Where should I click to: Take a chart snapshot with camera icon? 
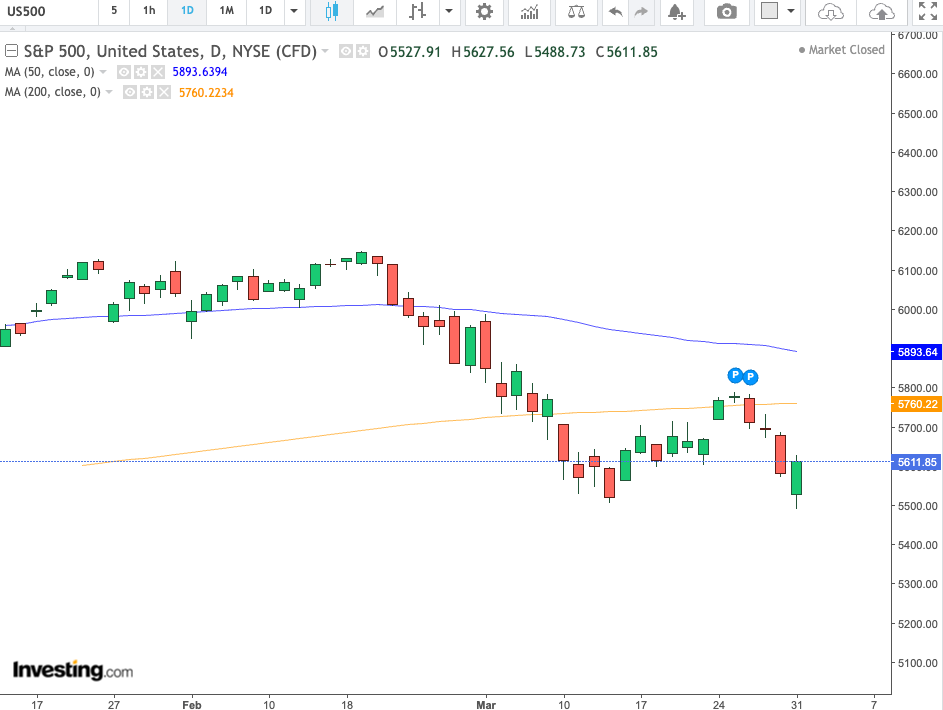coord(726,13)
